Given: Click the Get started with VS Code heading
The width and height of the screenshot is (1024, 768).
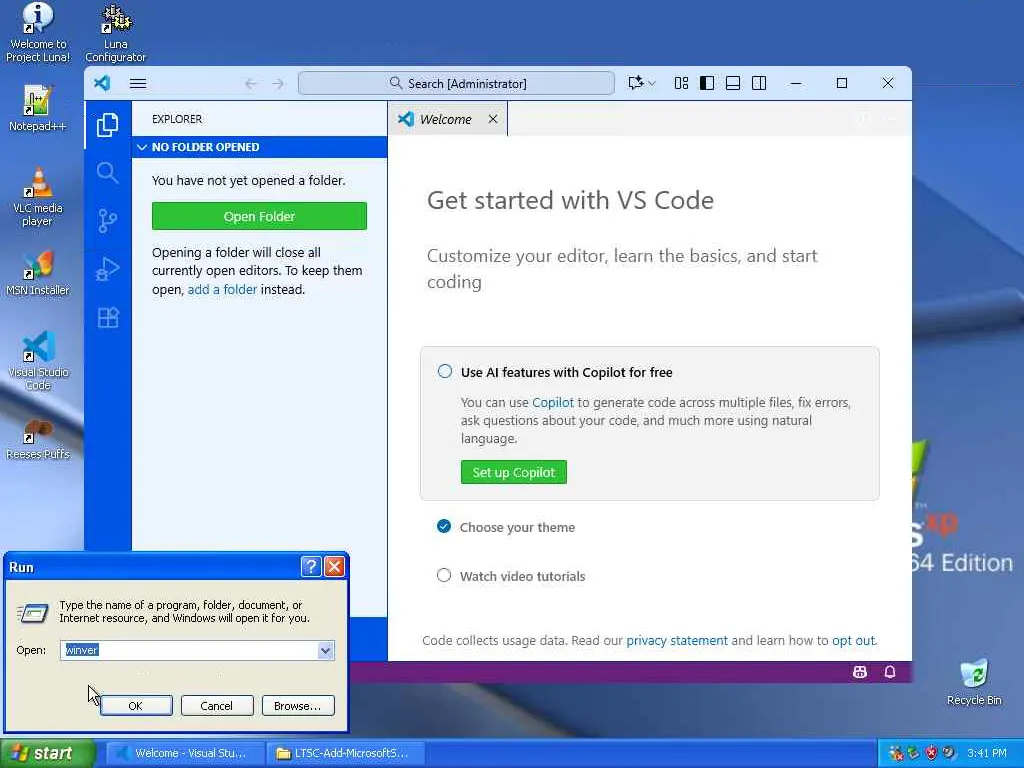Looking at the screenshot, I should pyautogui.click(x=570, y=200).
